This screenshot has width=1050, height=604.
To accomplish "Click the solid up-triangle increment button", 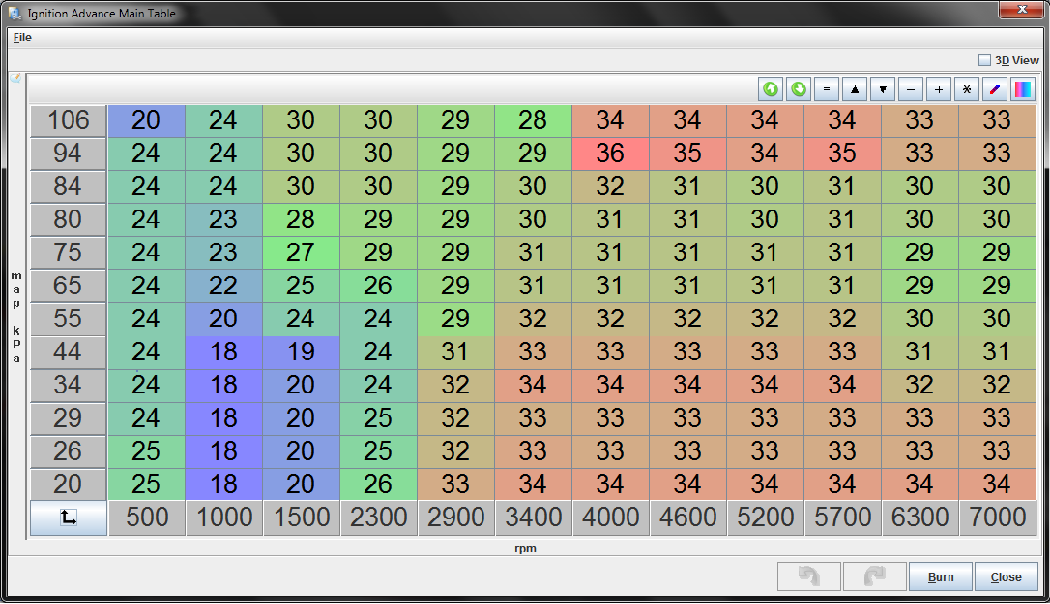I will point(855,89).
